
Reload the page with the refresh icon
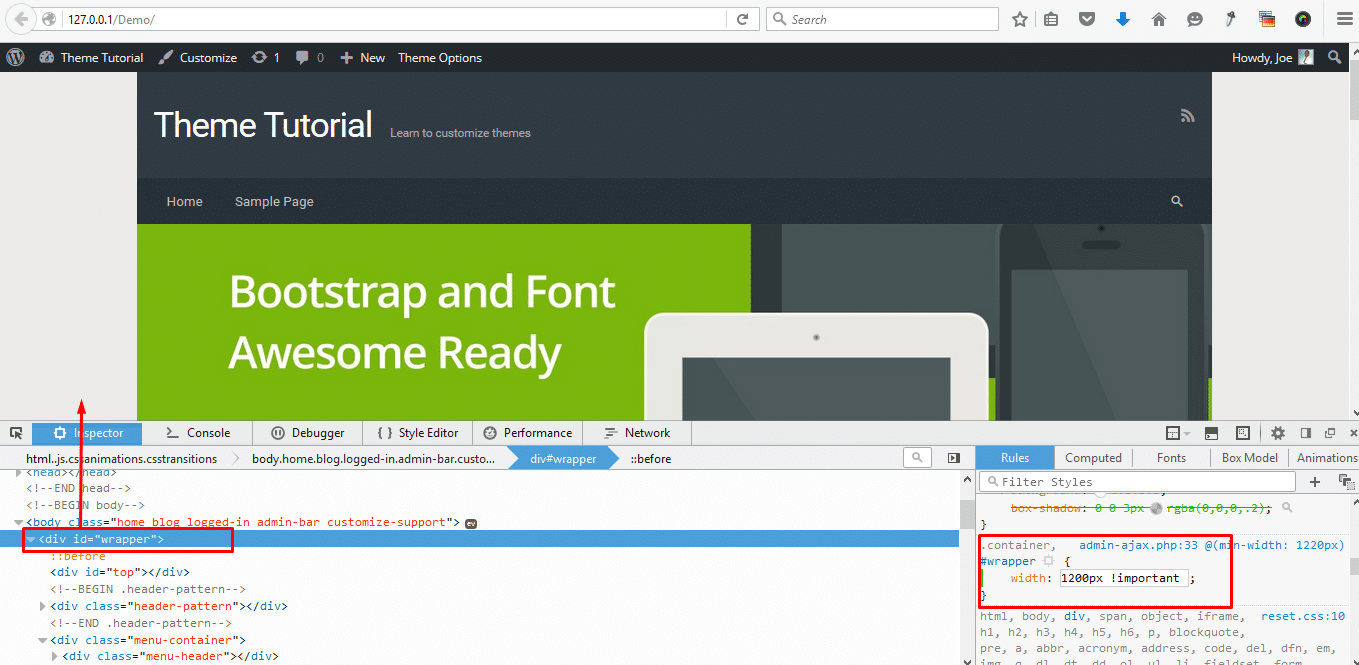click(742, 19)
